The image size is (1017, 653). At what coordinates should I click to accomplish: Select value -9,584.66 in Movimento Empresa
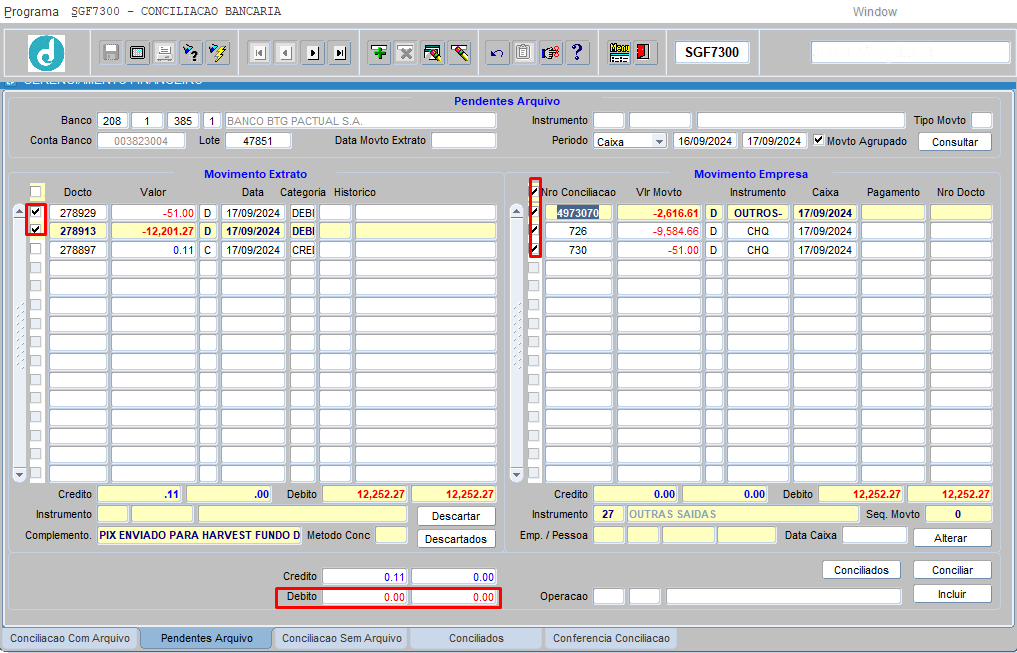pyautogui.click(x=659, y=231)
